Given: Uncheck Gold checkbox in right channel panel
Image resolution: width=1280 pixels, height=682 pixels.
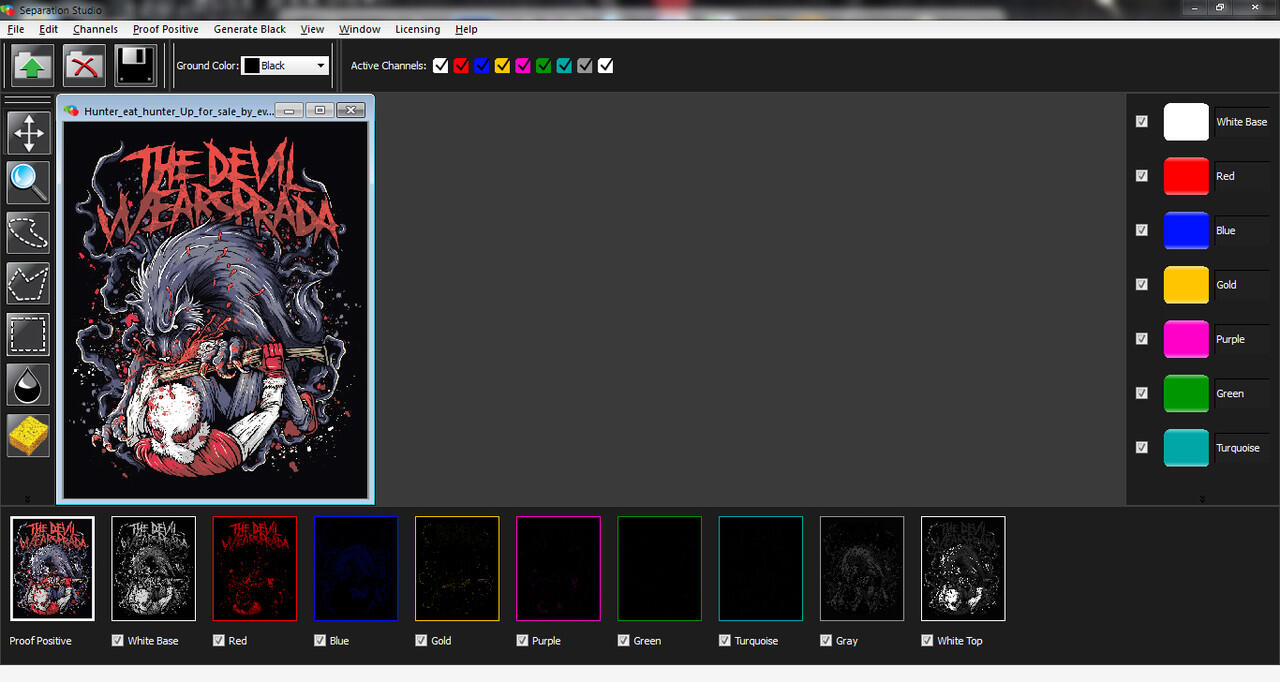Looking at the screenshot, I should pyautogui.click(x=1142, y=284).
